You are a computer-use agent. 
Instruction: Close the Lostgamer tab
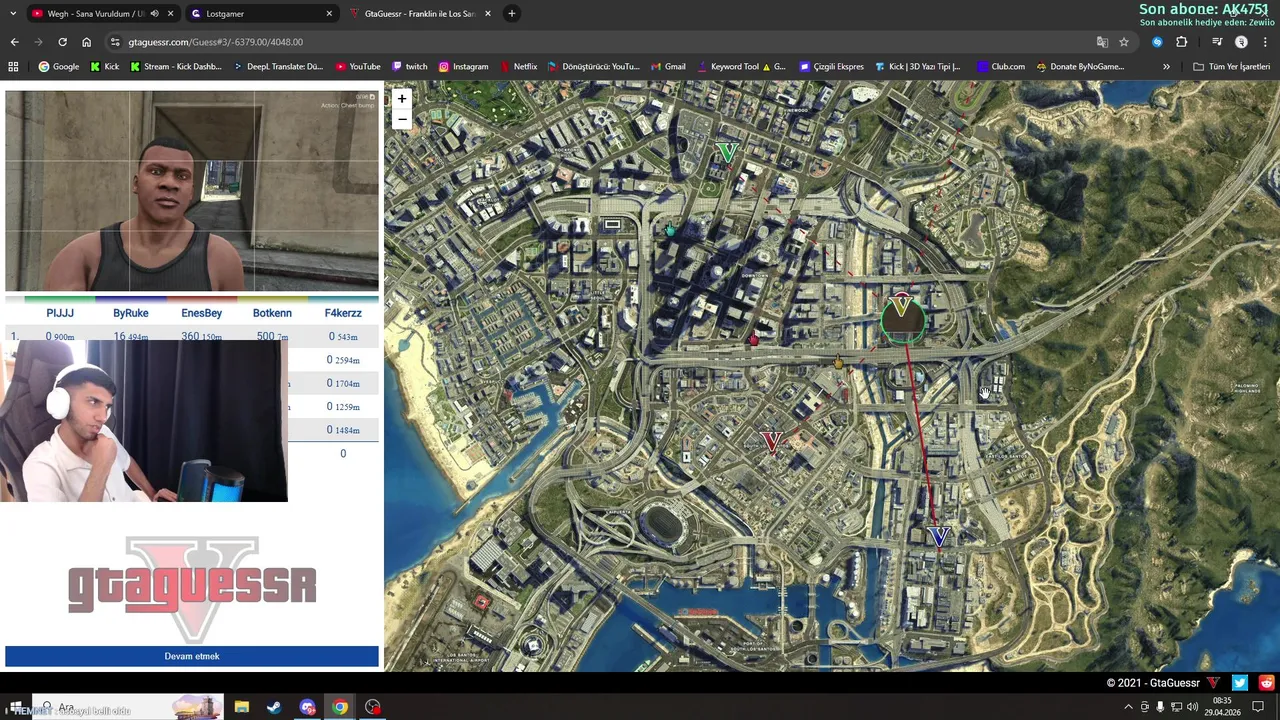coord(329,14)
